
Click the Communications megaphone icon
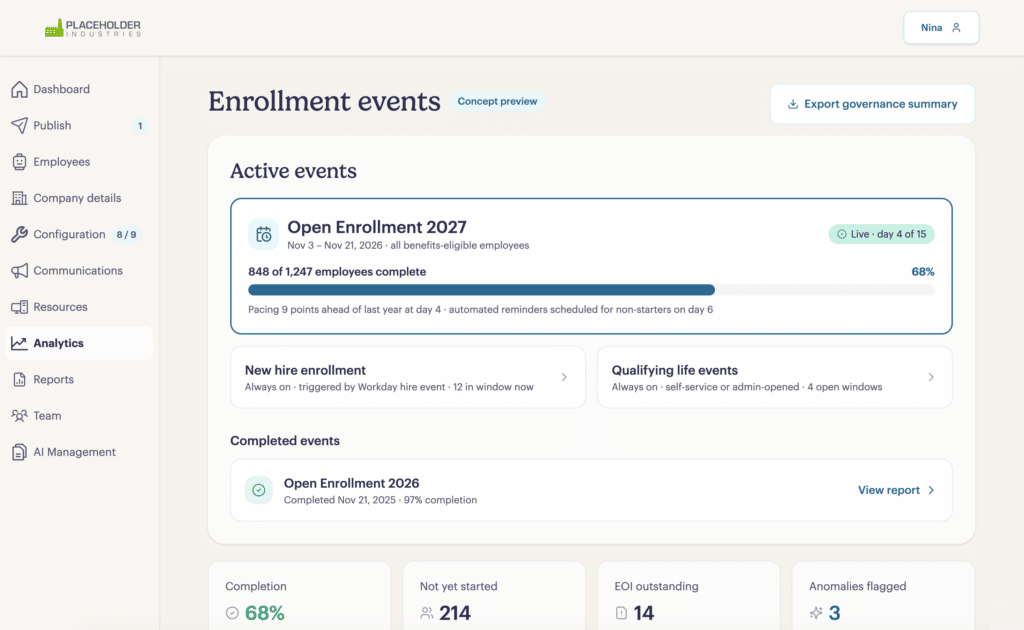[20, 271]
